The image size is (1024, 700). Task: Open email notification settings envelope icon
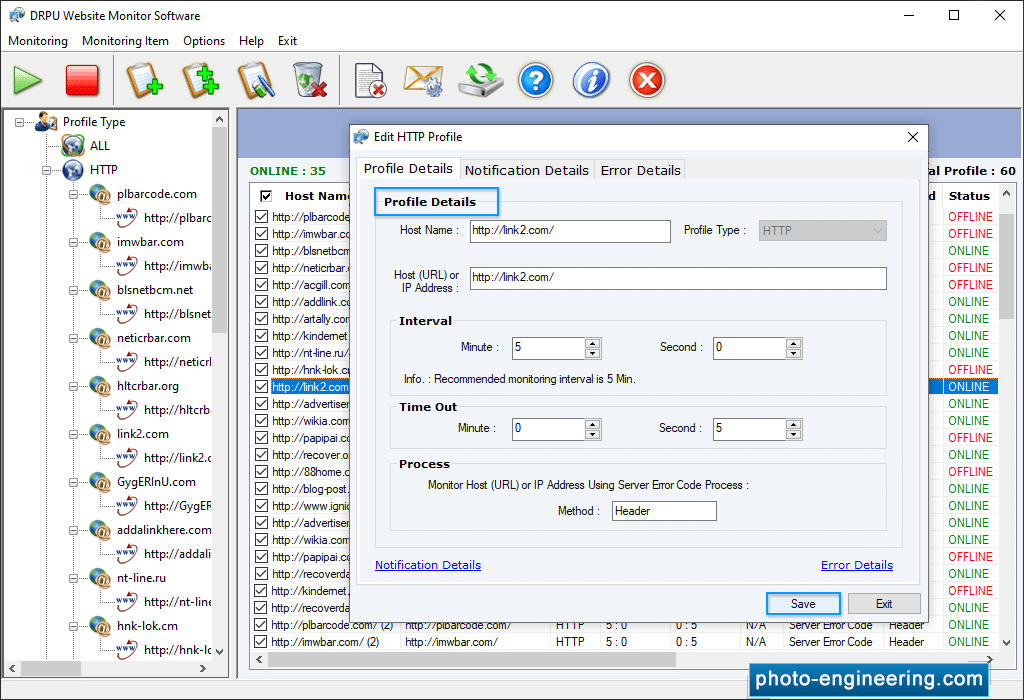pos(424,80)
